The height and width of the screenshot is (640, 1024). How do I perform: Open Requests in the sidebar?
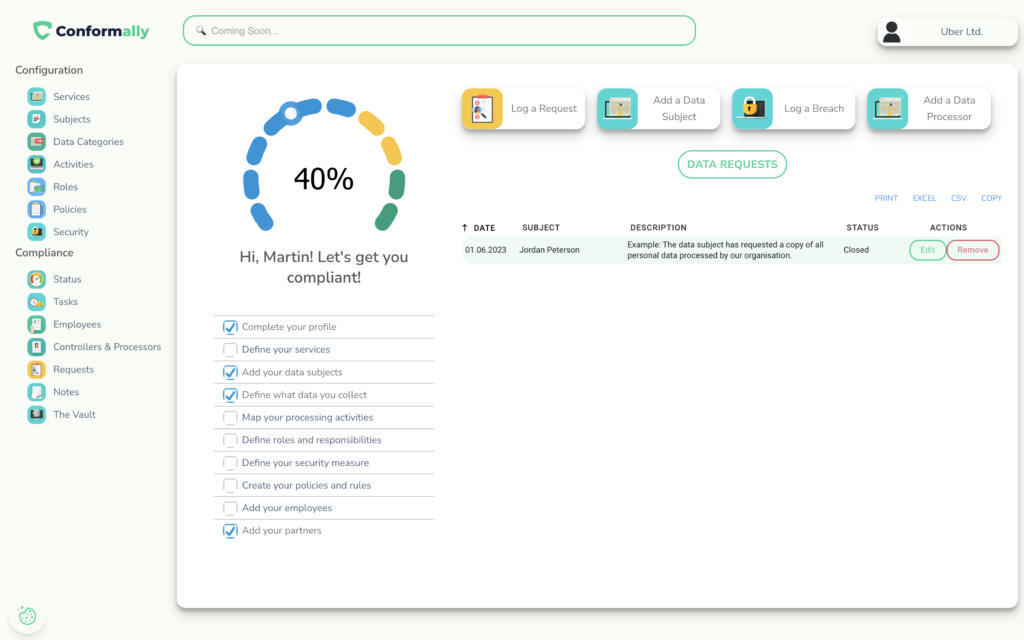click(74, 370)
